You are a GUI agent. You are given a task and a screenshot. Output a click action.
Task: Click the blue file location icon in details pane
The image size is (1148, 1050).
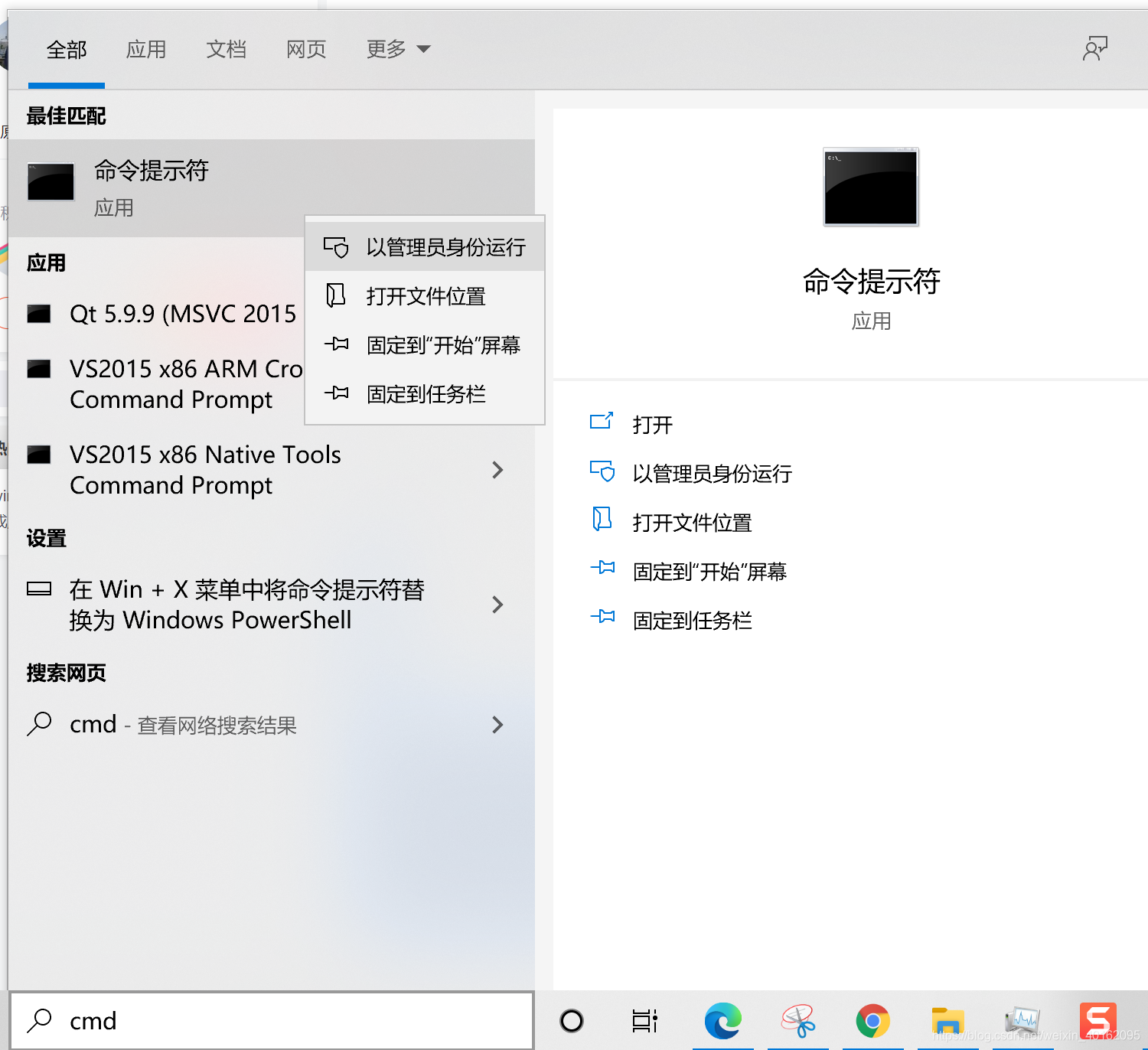point(602,519)
